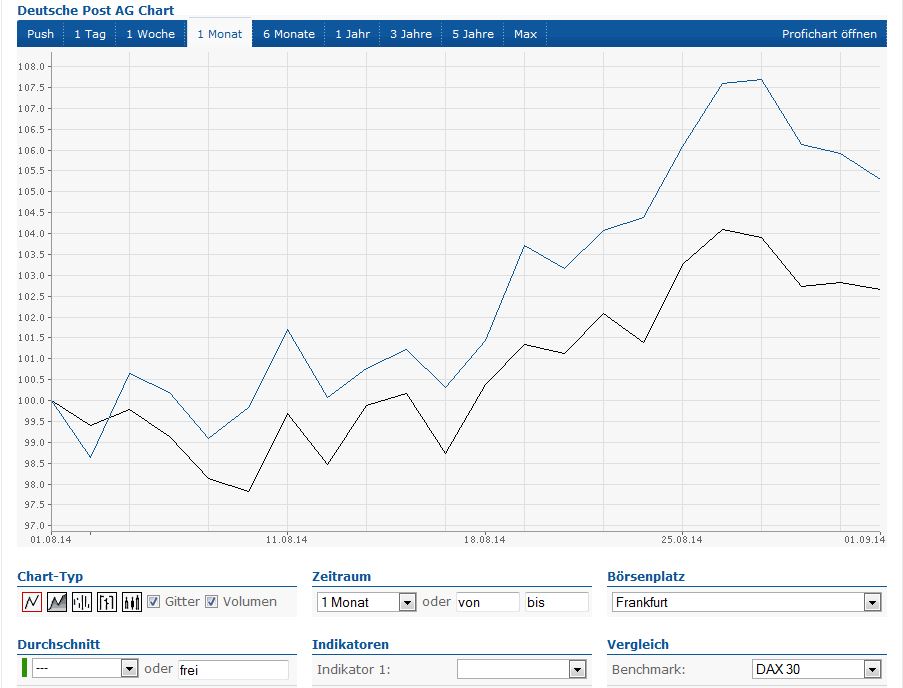
Task: Switch to the 3 Jahre tab
Action: point(411,34)
